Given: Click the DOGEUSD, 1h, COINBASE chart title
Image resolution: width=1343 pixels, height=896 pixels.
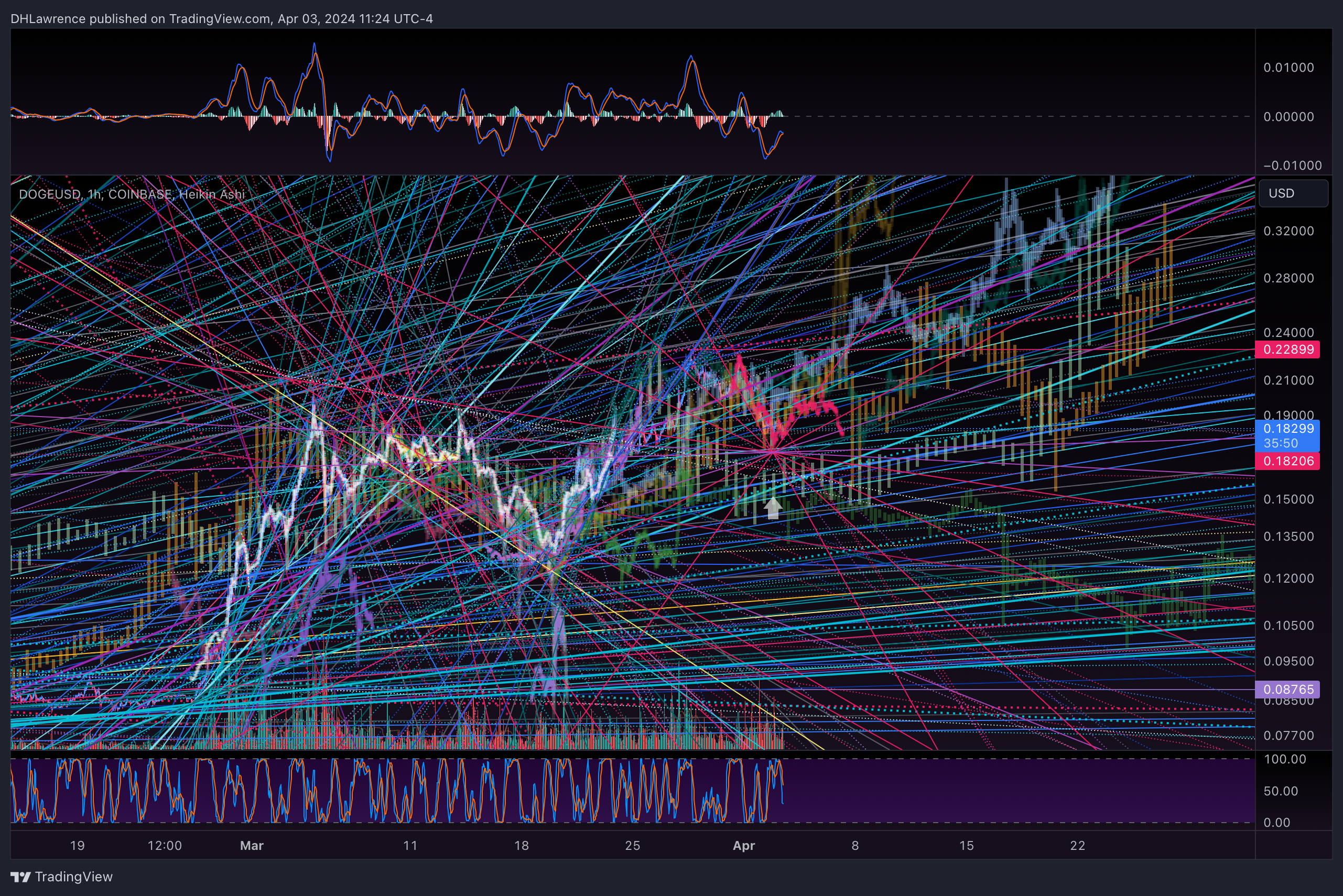Looking at the screenshot, I should point(132,194).
